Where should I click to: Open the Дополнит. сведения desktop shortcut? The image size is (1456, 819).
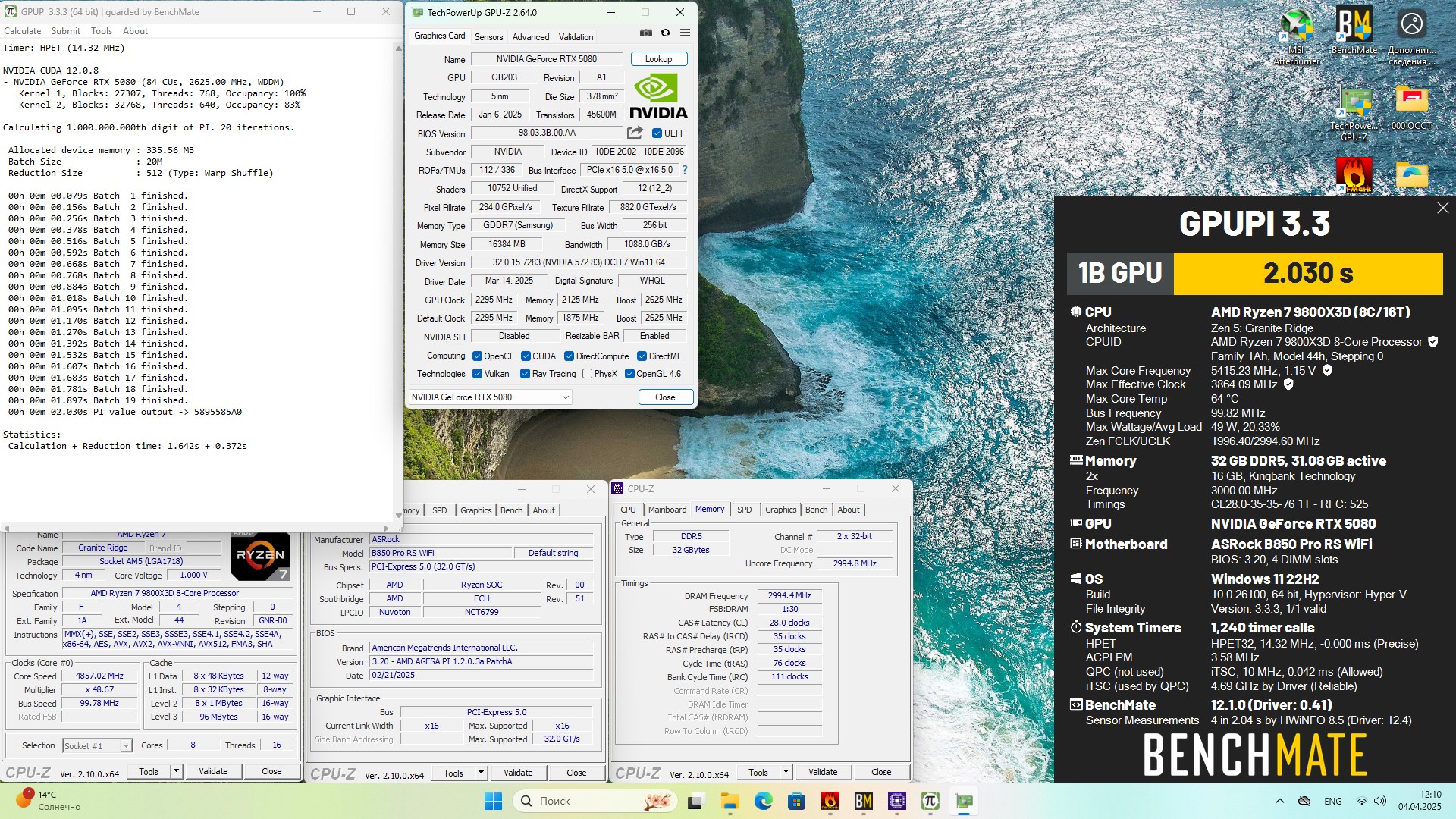[1411, 36]
